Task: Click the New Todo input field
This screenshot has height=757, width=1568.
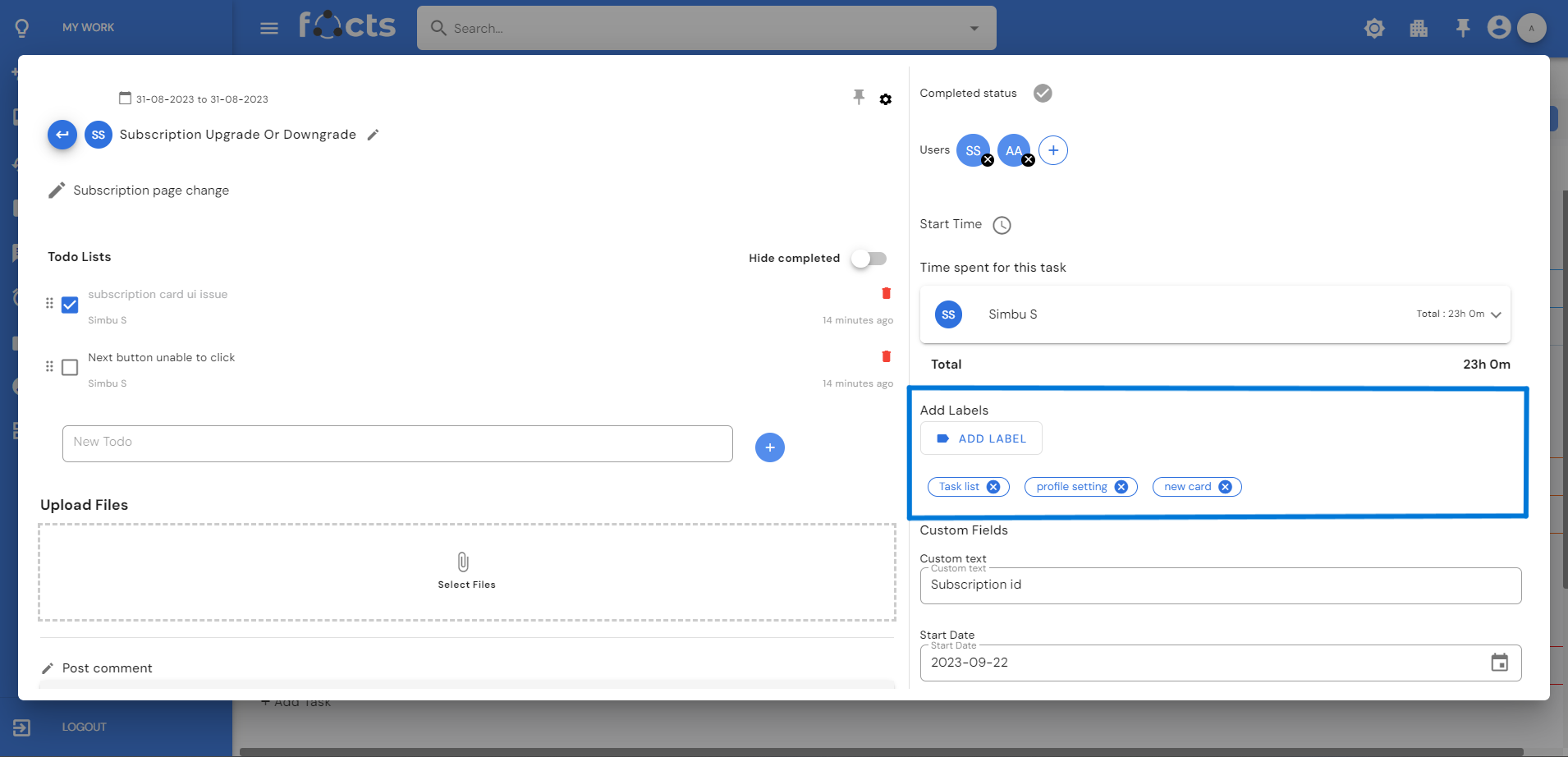Action: (x=397, y=443)
